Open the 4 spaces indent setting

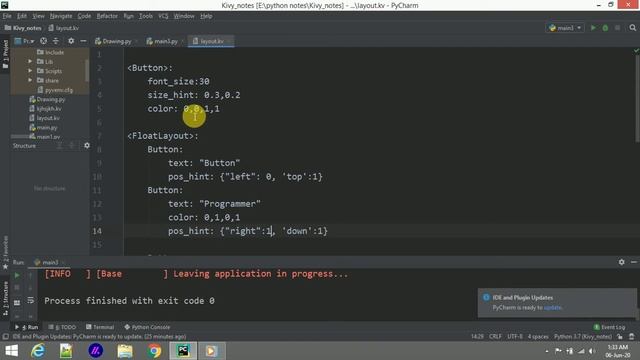[538, 337]
